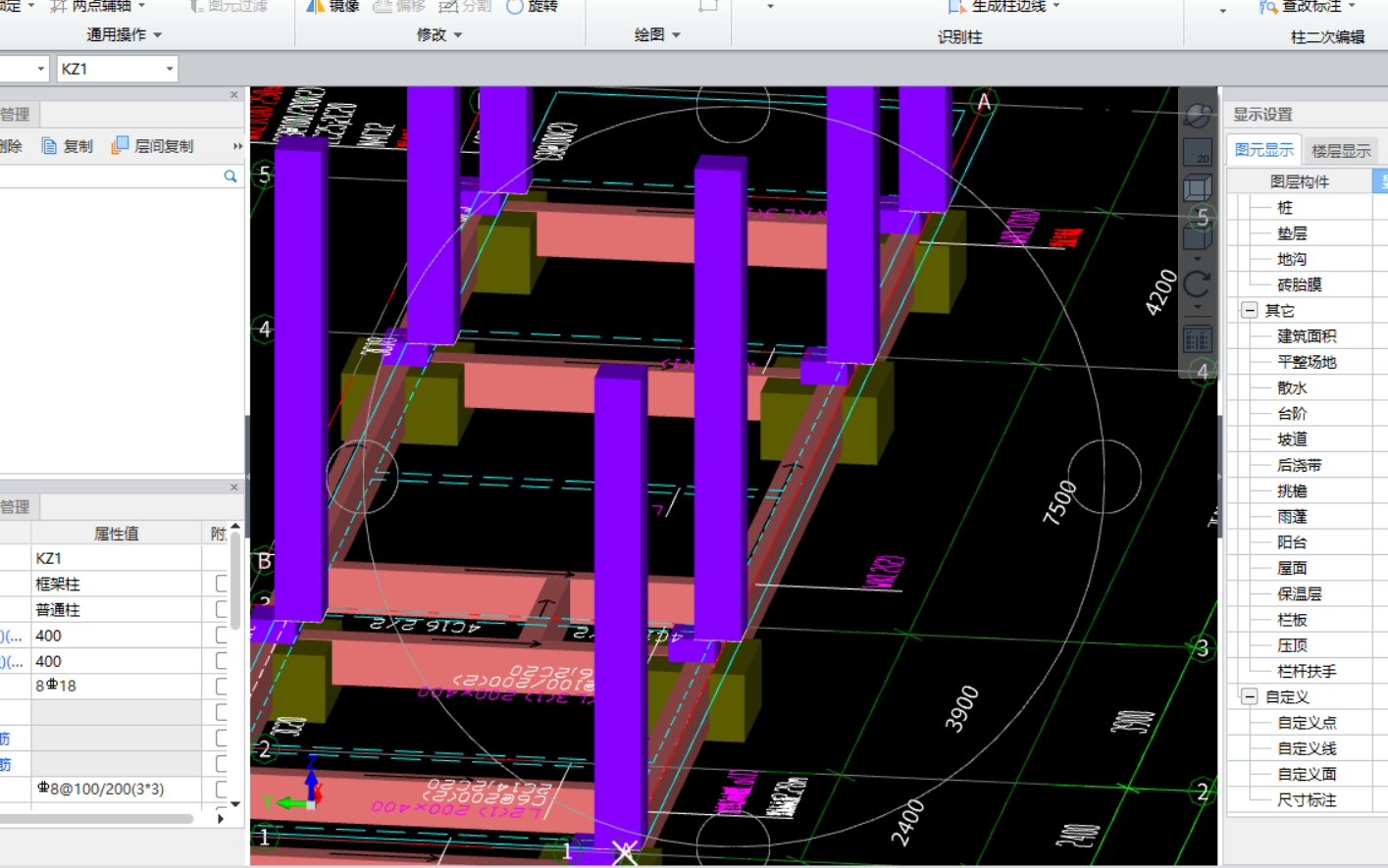Click the 生成柱边线 tool
Viewport: 1388px width, 868px height.
[x=998, y=6]
